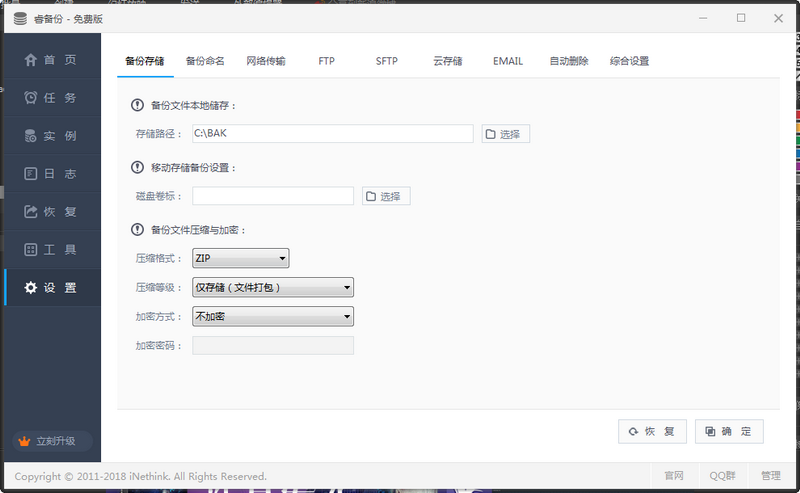800x493 pixels.
Task: Click 管理 link in the footer
Action: pyautogui.click(x=771, y=476)
